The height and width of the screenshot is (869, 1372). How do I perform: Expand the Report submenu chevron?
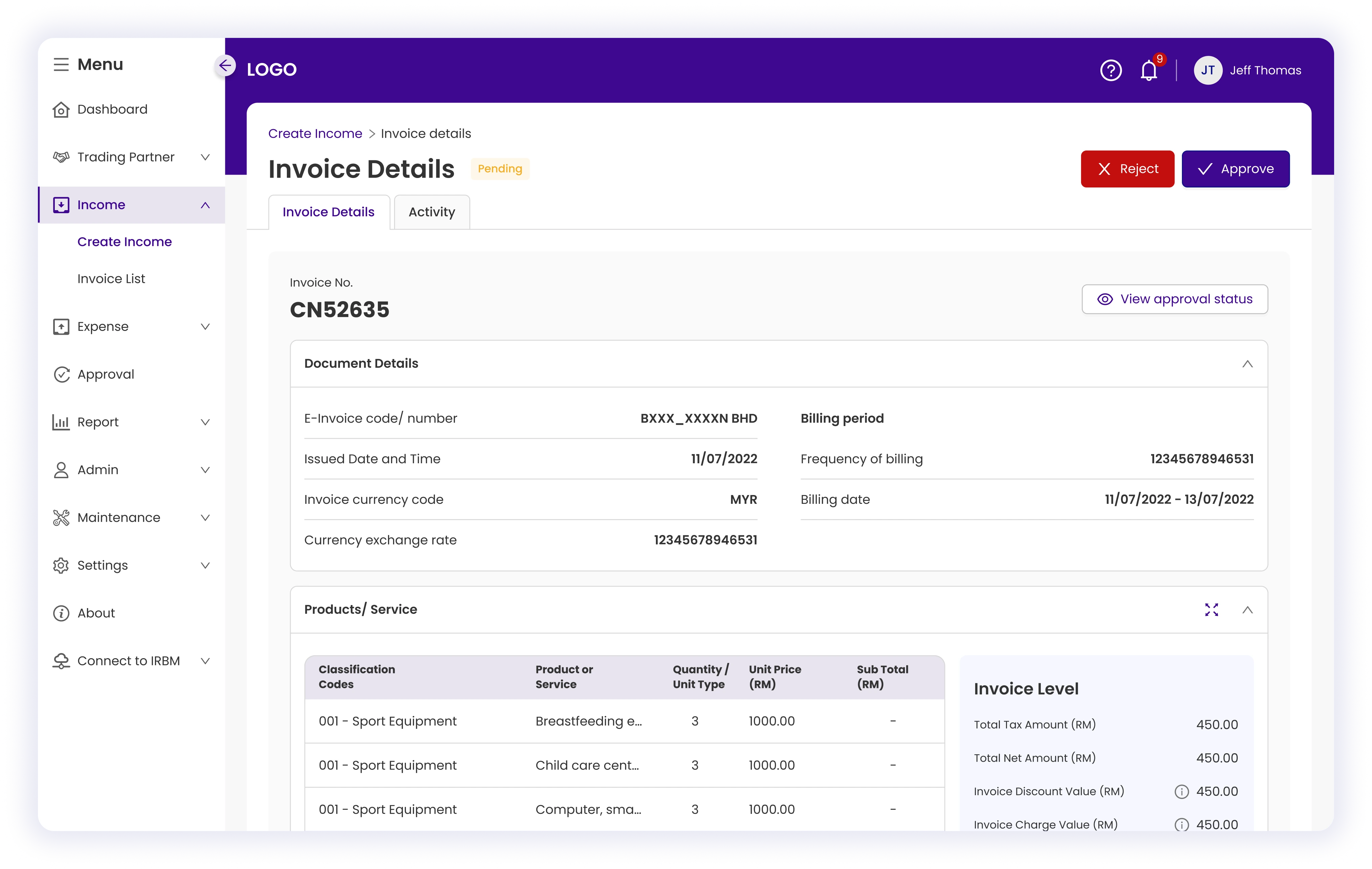205,422
